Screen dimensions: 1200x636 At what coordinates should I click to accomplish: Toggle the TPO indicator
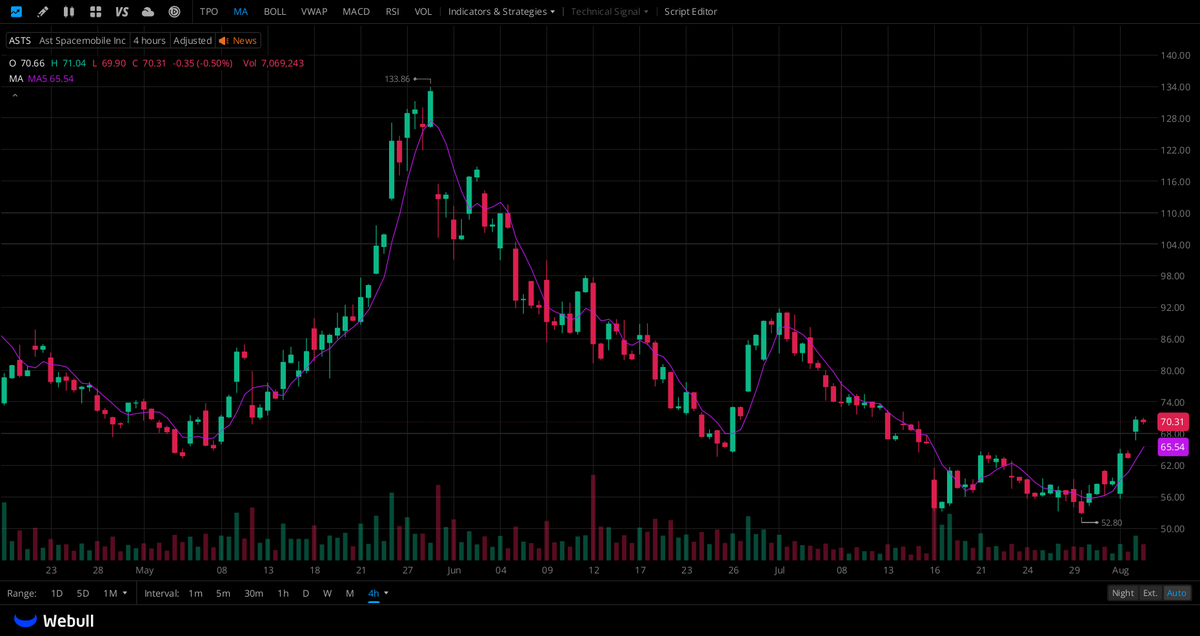pos(209,12)
